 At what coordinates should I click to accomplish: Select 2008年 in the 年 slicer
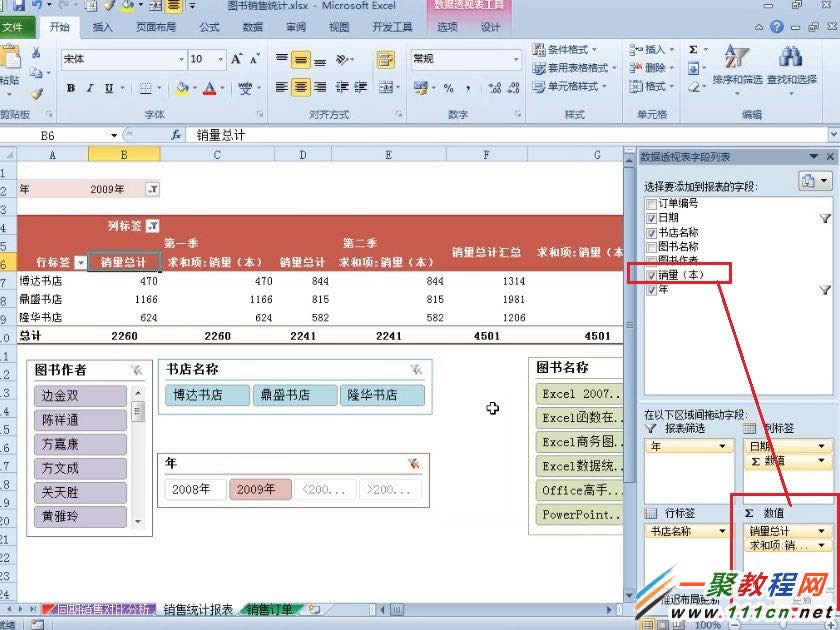pos(193,489)
